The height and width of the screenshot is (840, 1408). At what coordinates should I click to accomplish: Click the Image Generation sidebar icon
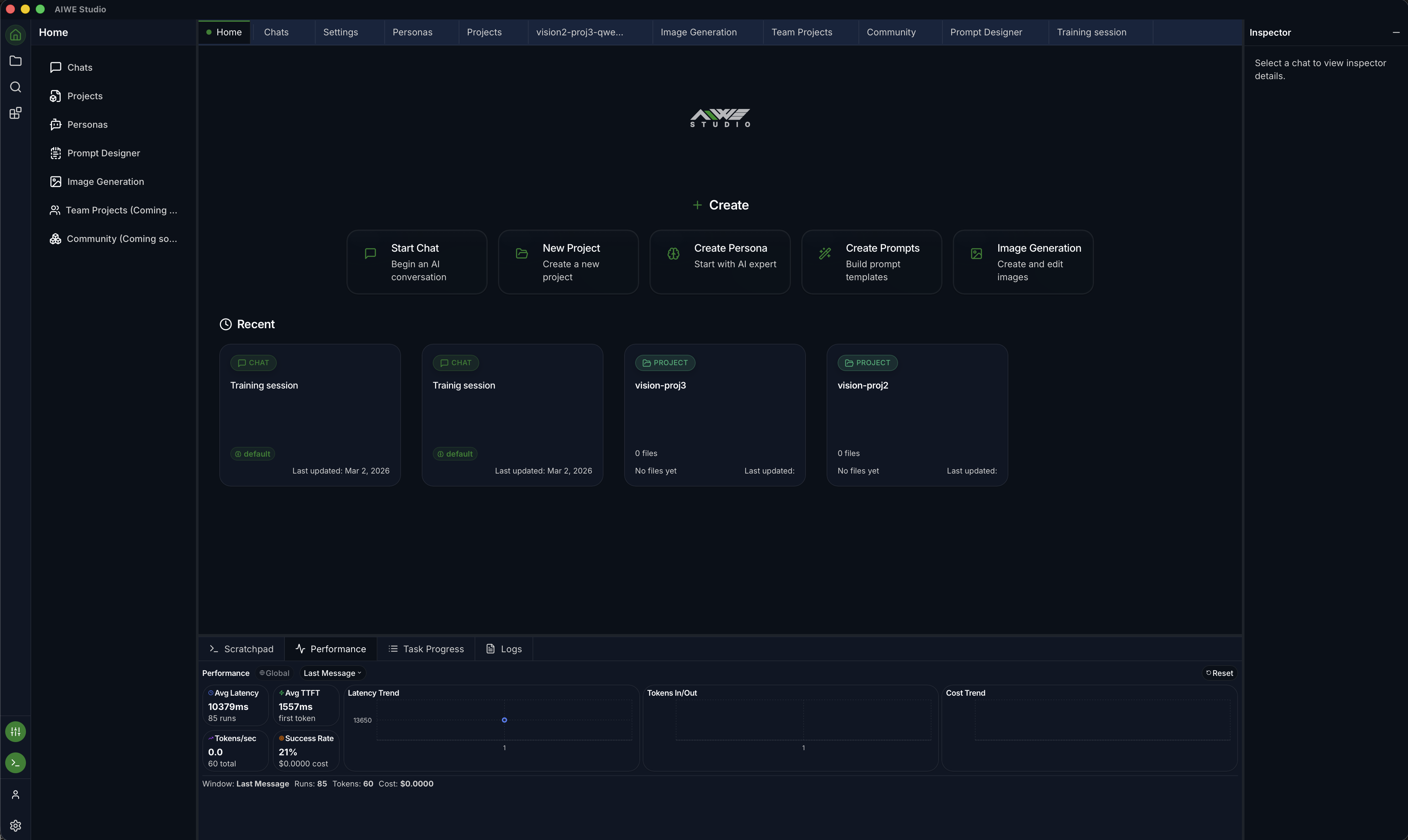click(x=55, y=182)
